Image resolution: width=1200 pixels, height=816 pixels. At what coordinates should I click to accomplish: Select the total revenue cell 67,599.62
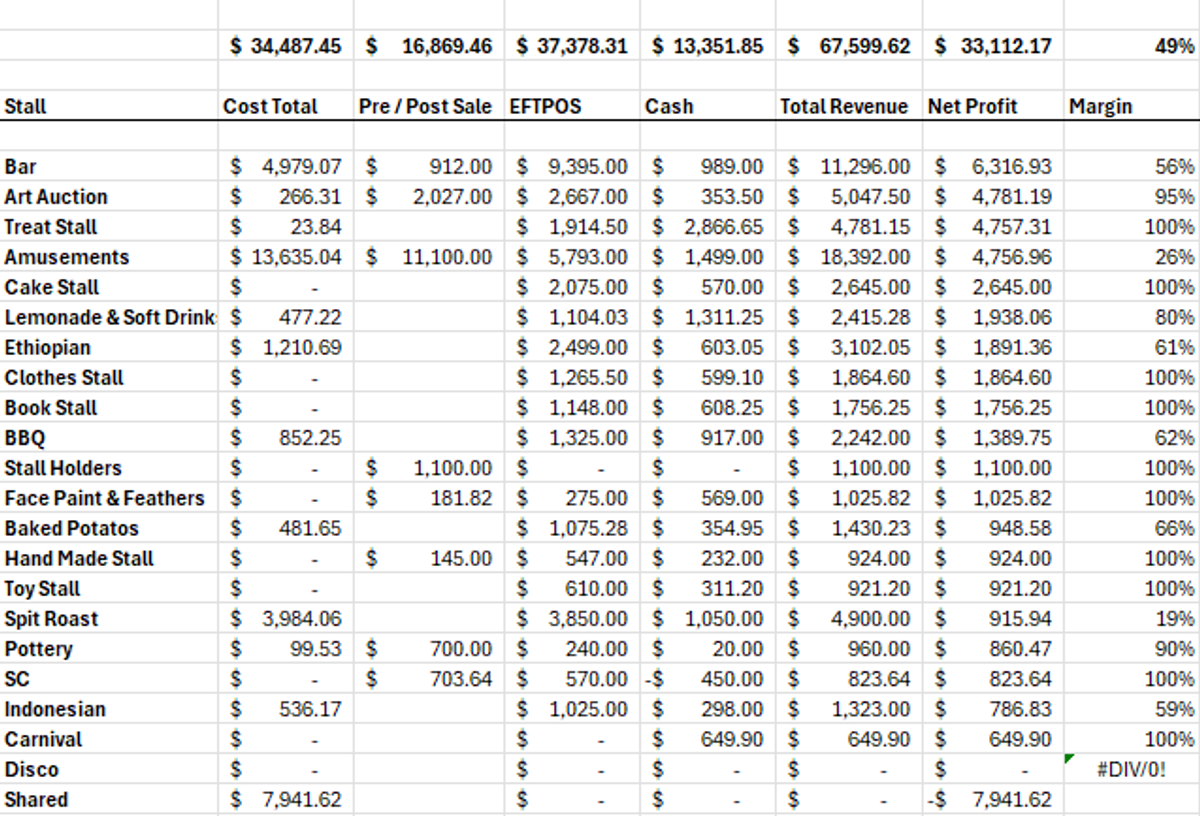tap(850, 46)
